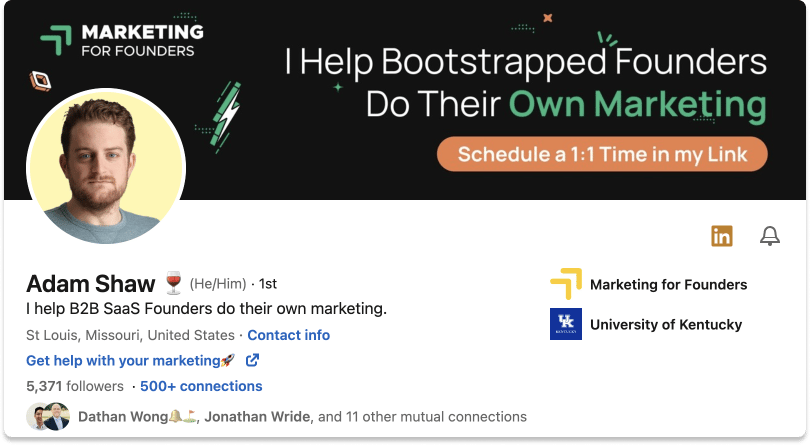This screenshot has height=445, width=810.
Task: Click the University of Kentucky logo
Action: coord(566,324)
